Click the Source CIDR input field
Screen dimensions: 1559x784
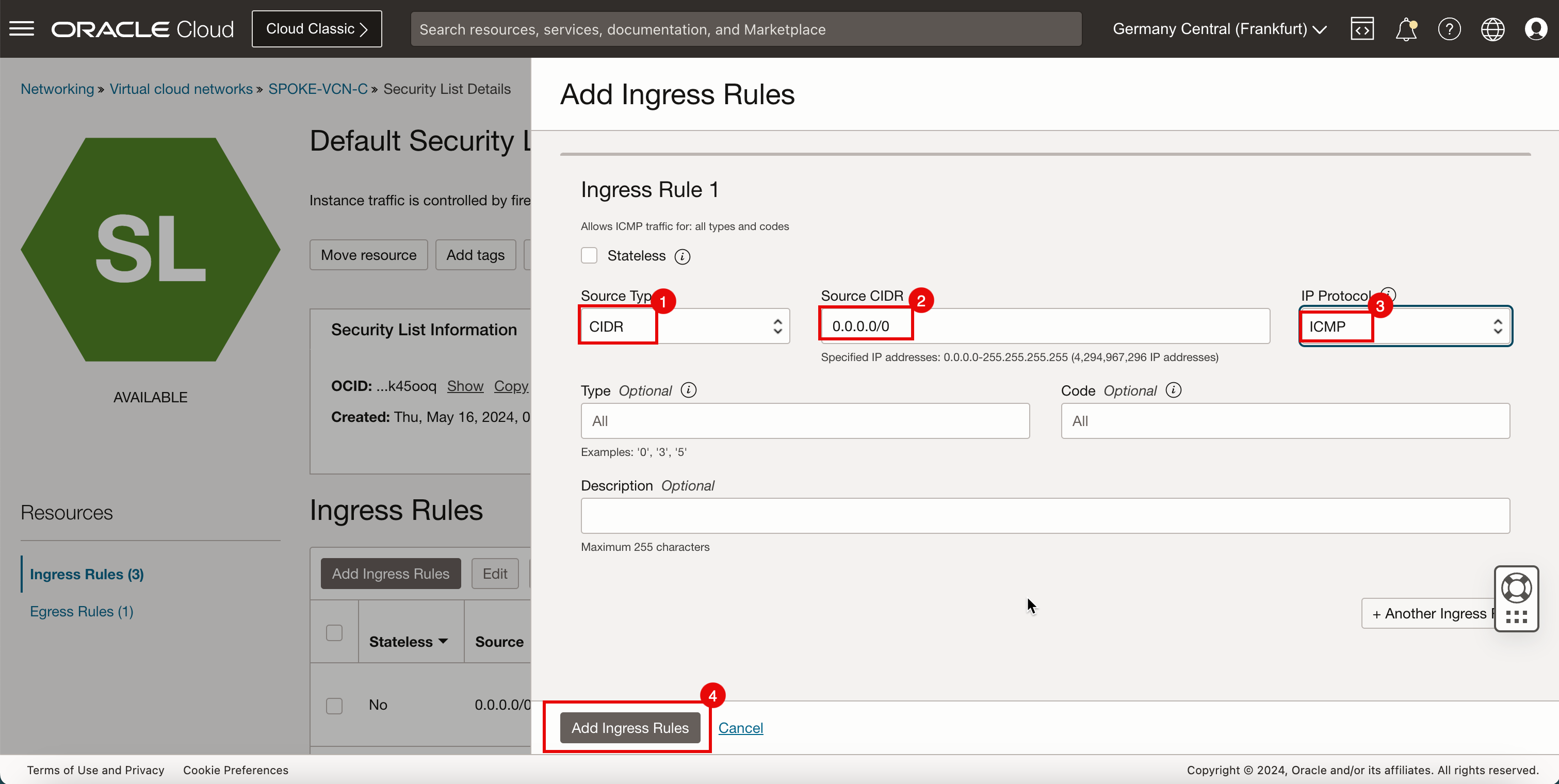(1044, 326)
